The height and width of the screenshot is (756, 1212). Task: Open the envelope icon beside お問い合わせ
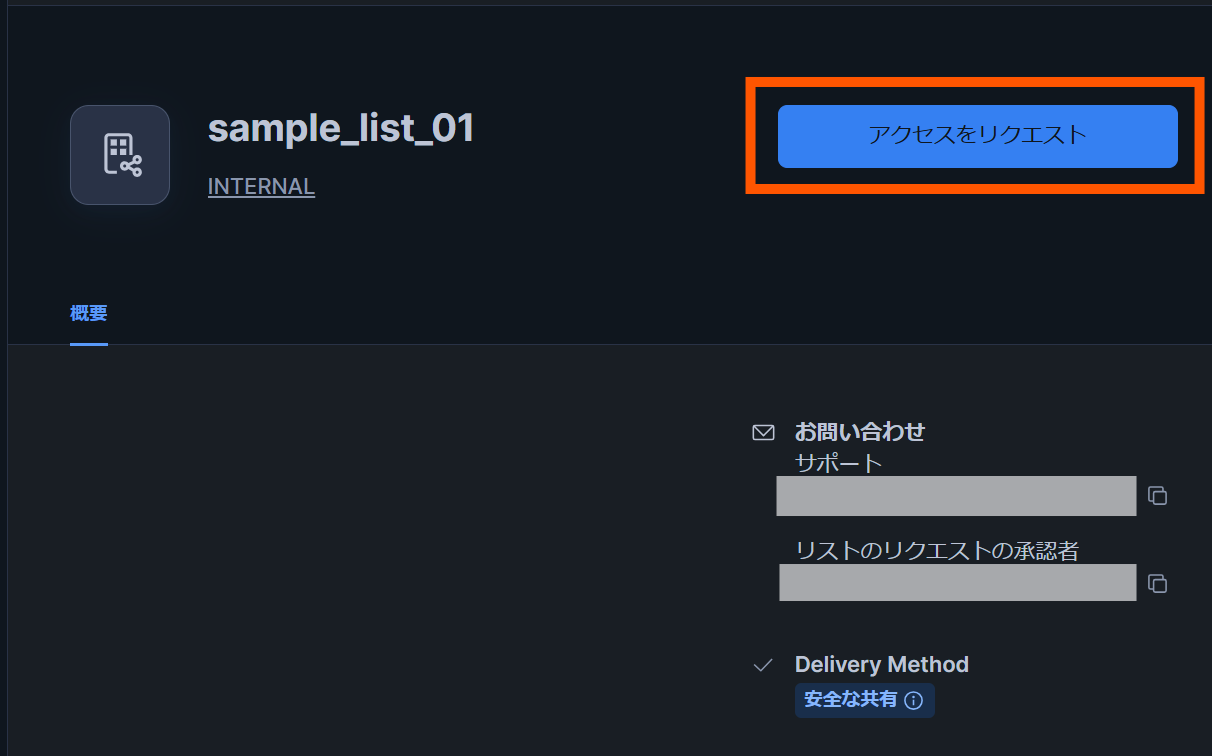click(763, 431)
